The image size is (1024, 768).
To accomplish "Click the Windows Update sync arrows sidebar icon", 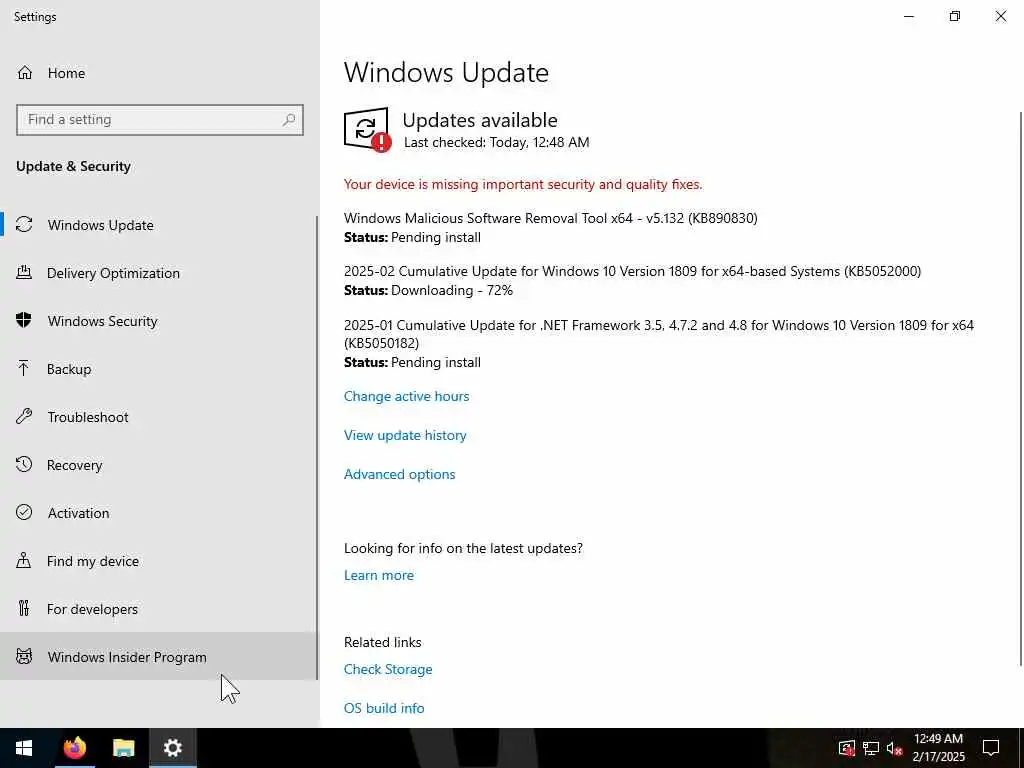I will (24, 225).
